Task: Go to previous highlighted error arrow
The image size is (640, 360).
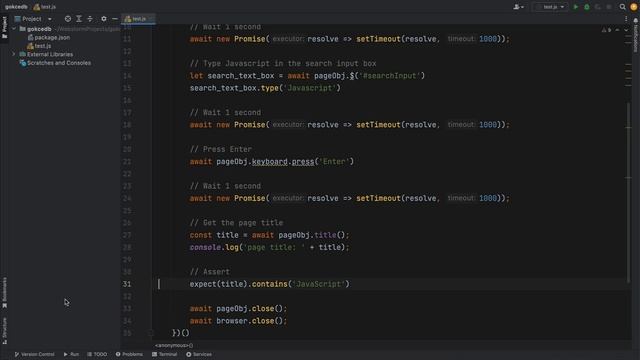Action: tap(617, 30)
